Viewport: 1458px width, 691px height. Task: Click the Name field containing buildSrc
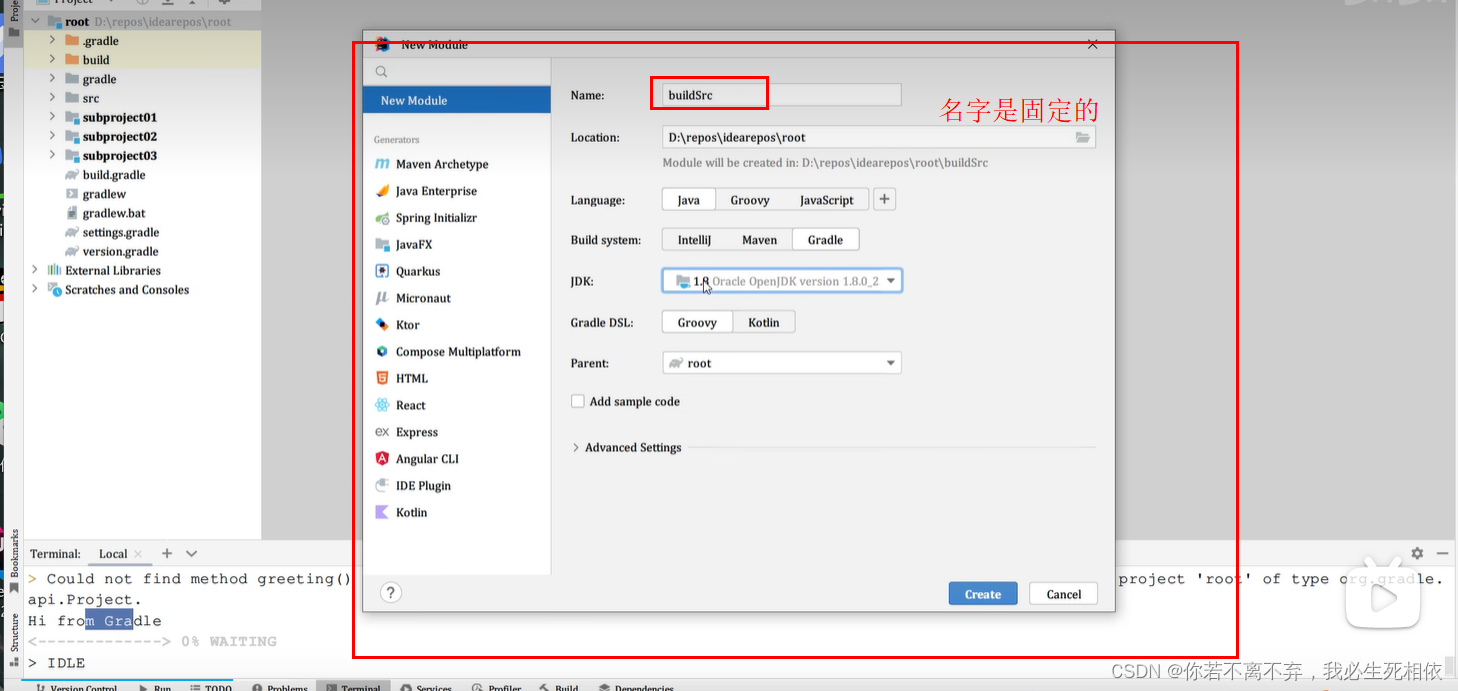tap(782, 95)
